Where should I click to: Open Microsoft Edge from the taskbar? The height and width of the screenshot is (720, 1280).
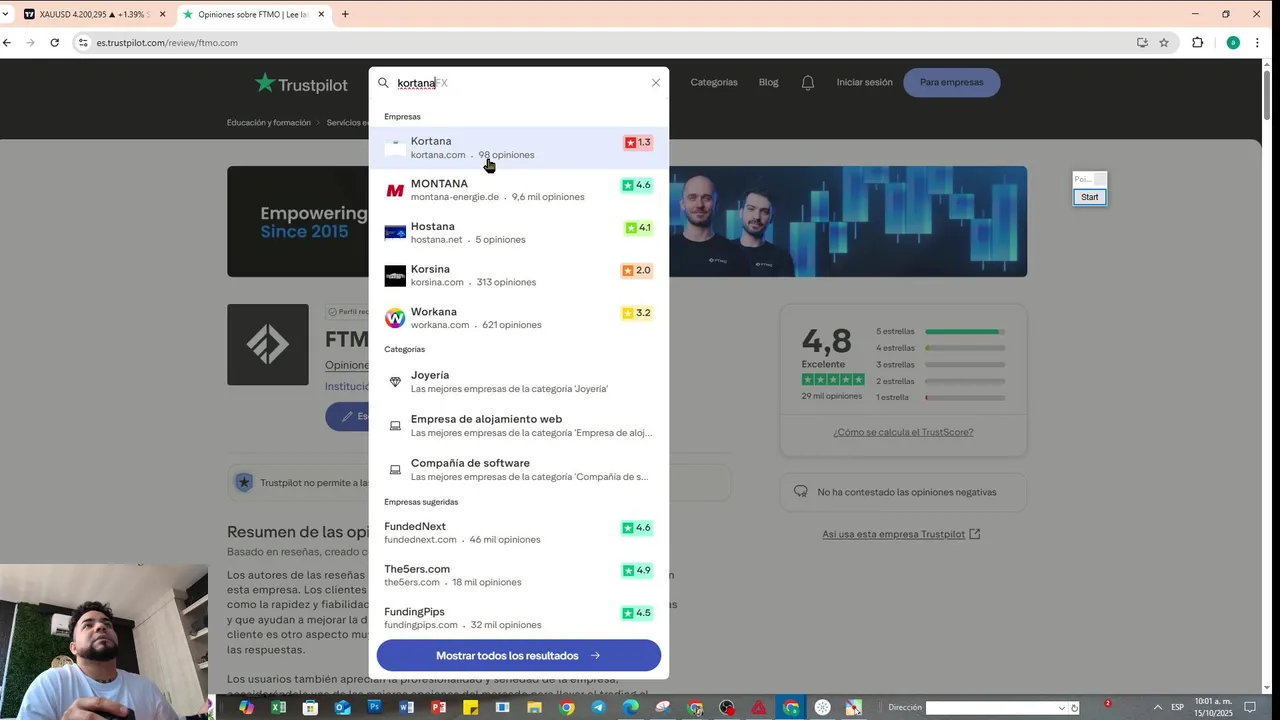click(x=630, y=707)
